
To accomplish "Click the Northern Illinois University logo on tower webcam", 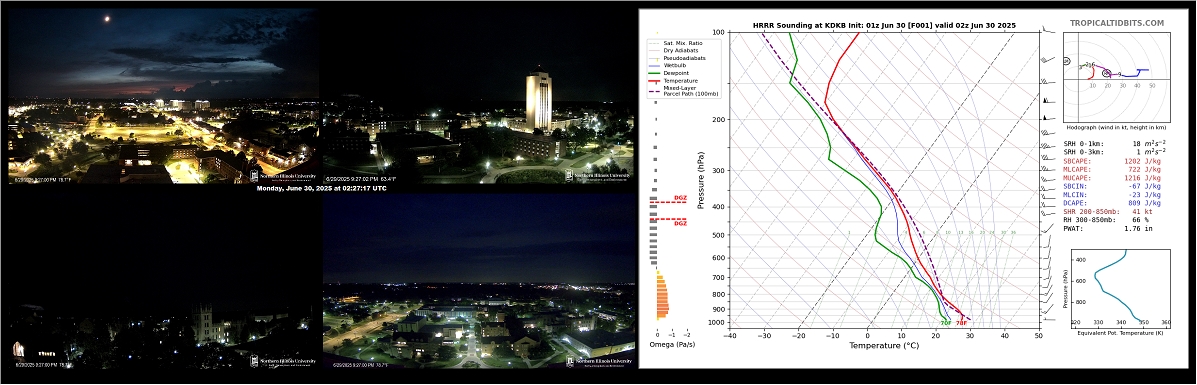I will click(598, 175).
